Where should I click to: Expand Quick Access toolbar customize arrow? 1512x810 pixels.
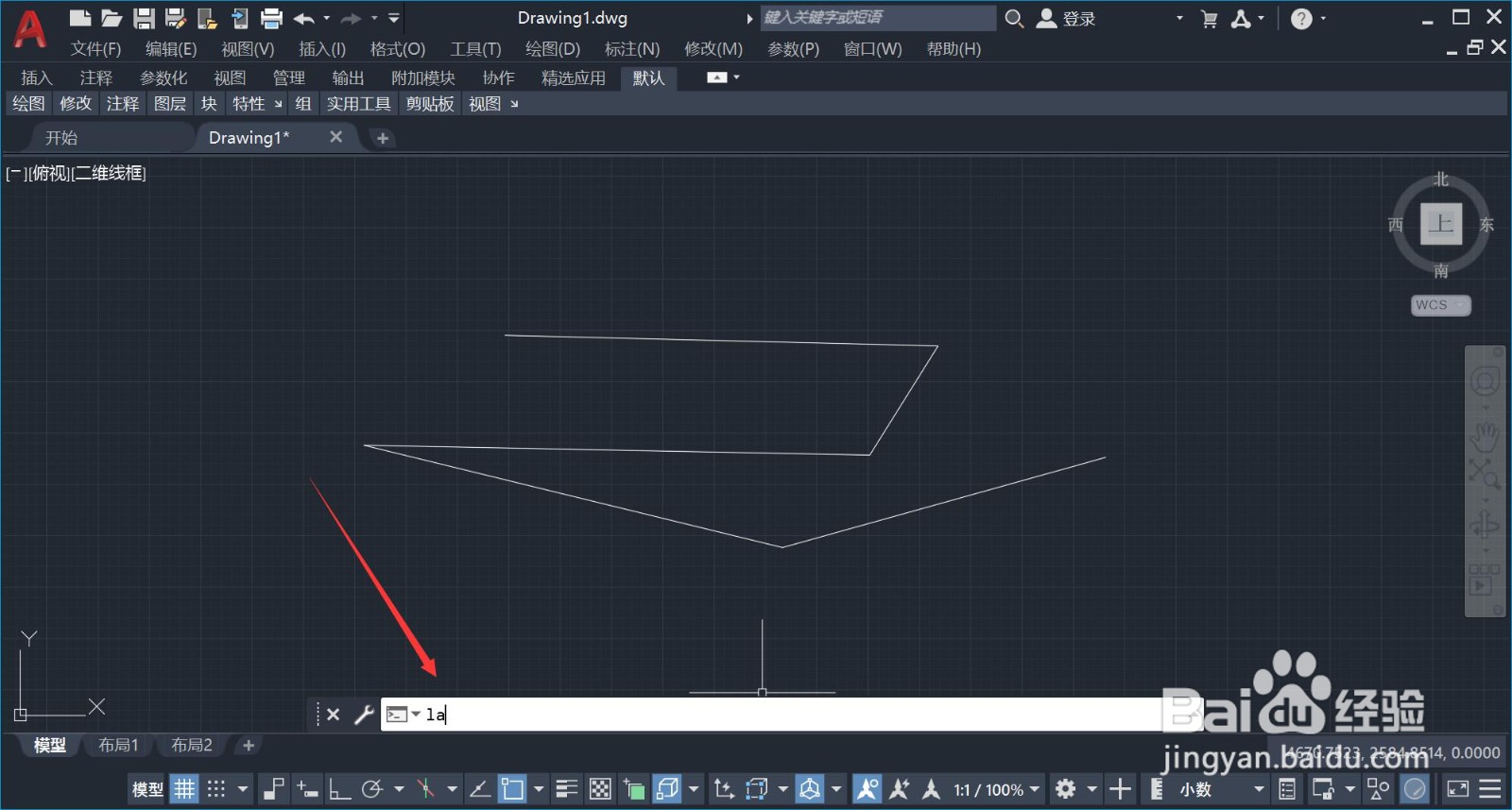394,18
